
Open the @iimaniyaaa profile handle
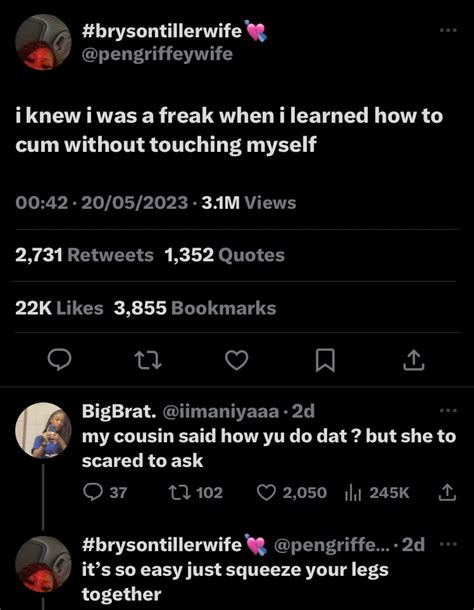click(x=220, y=412)
